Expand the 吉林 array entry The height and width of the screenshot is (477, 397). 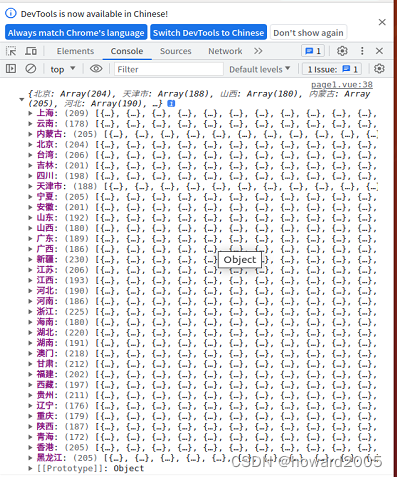tap(30, 166)
